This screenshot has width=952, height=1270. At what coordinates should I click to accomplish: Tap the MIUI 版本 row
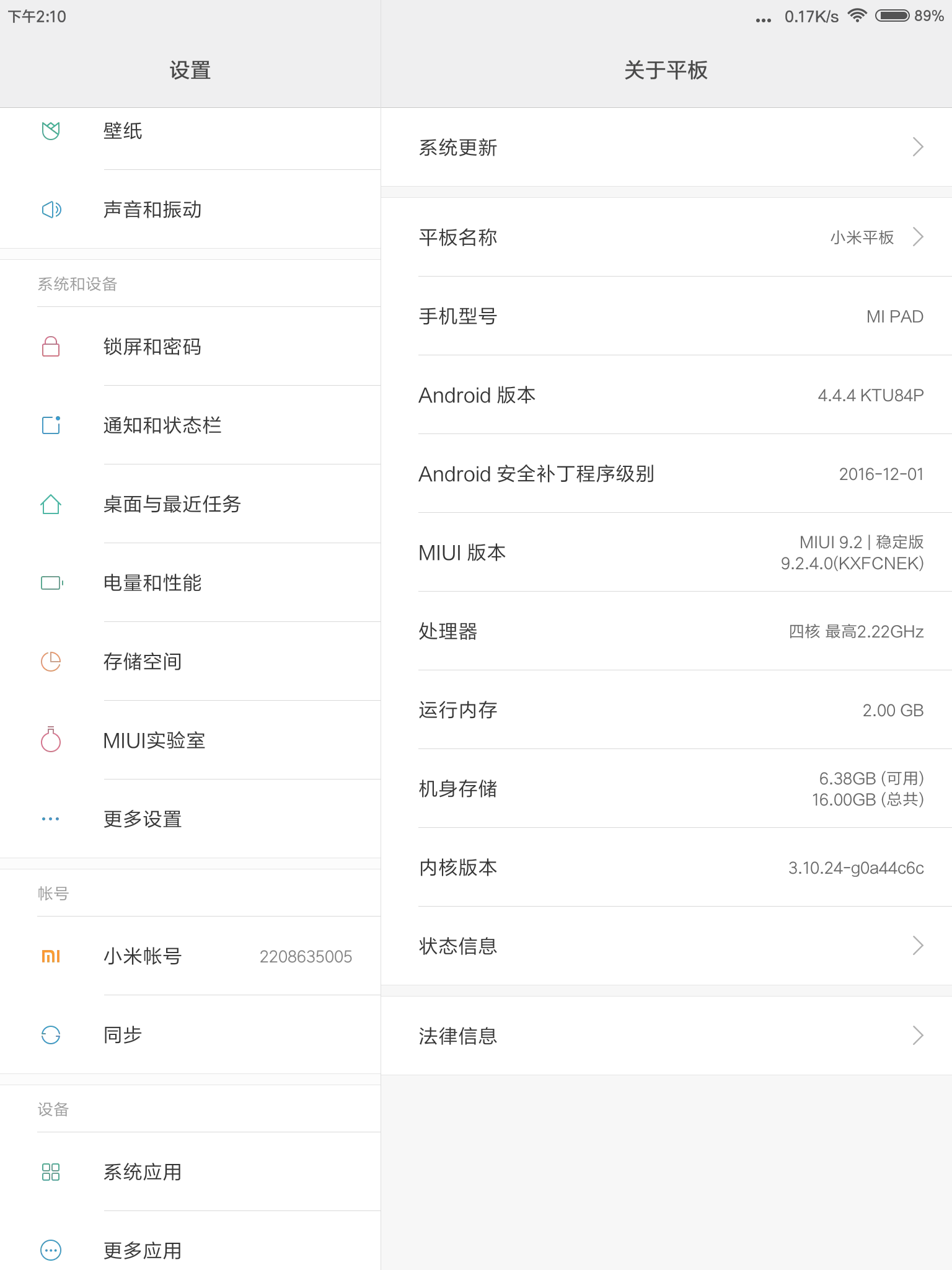[666, 552]
